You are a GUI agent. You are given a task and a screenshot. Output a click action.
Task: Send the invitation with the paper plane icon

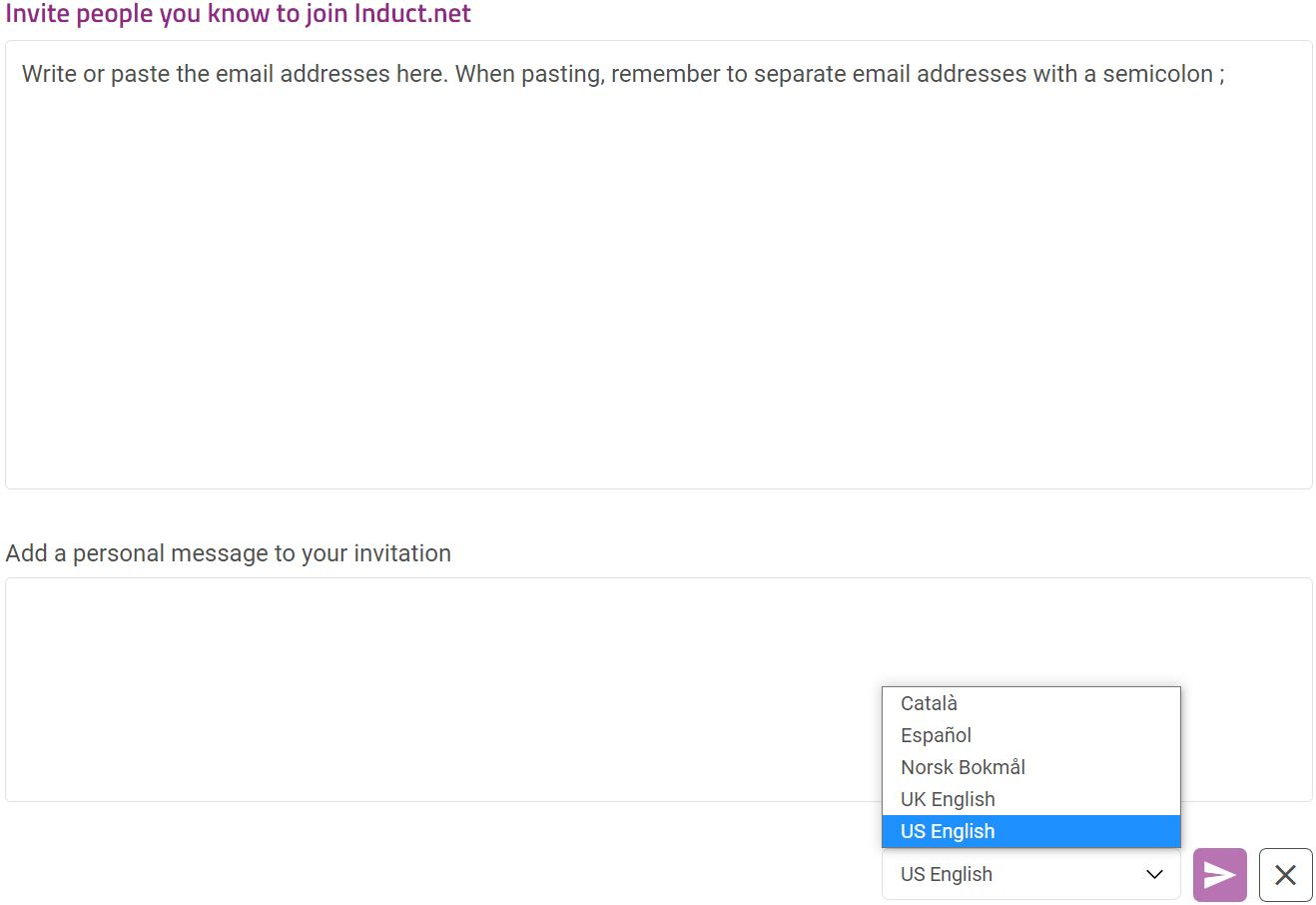pos(1219,875)
